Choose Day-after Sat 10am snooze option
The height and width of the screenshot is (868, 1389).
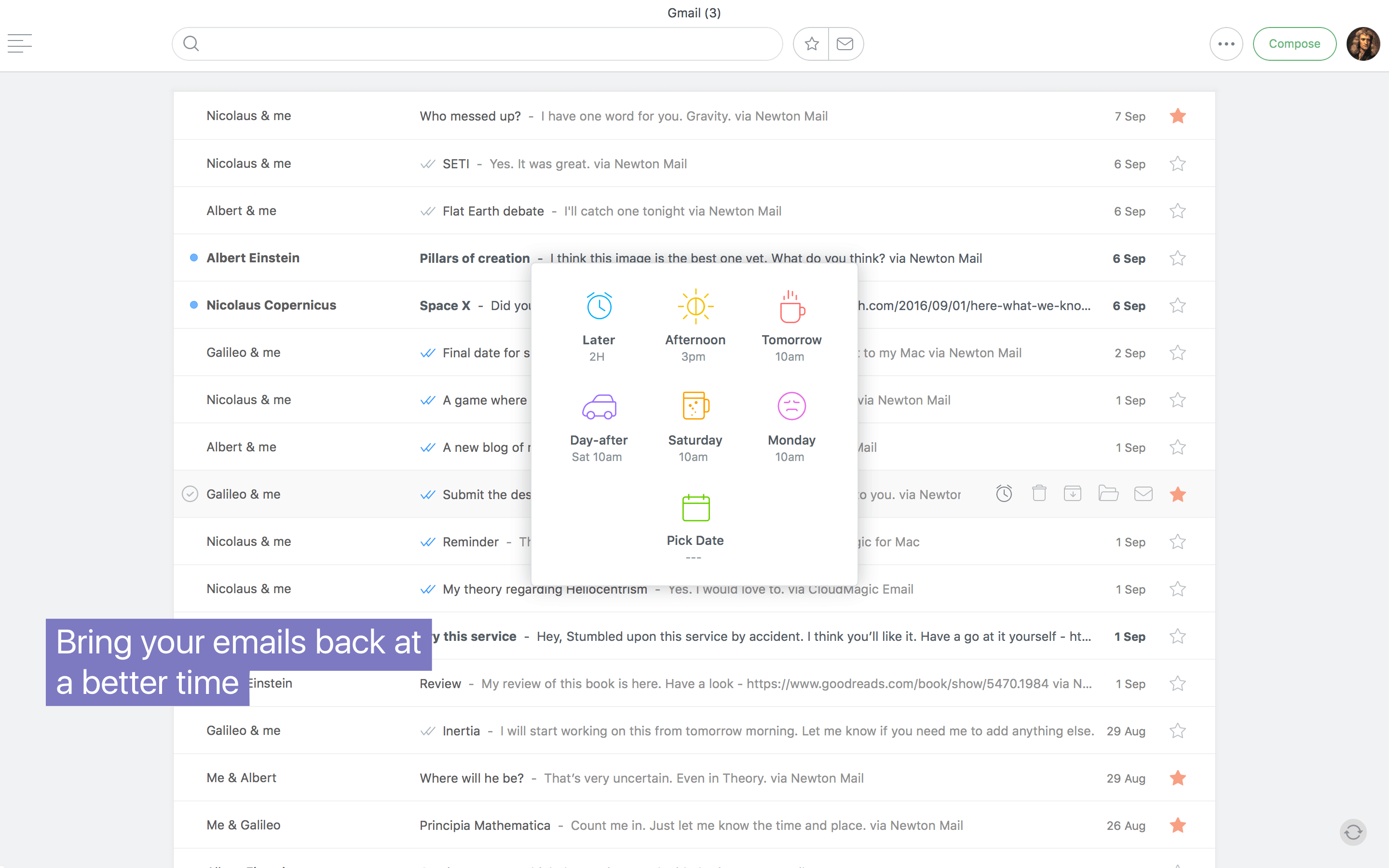pyautogui.click(x=599, y=428)
